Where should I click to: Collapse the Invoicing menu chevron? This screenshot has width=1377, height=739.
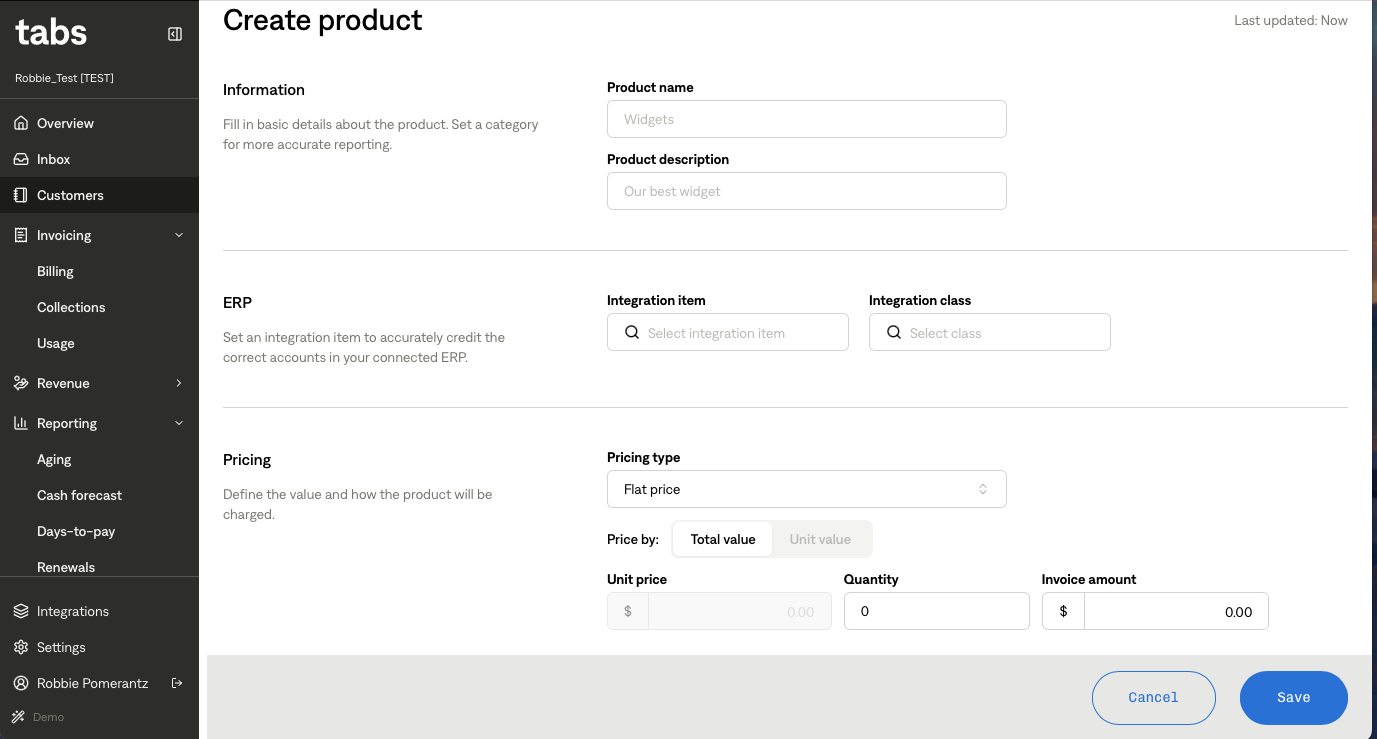[x=179, y=235]
